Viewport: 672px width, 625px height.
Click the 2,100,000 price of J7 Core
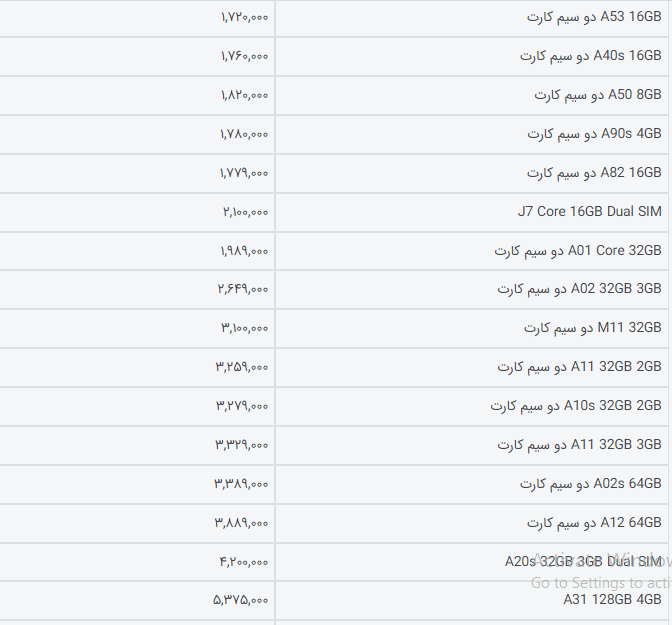(245, 212)
